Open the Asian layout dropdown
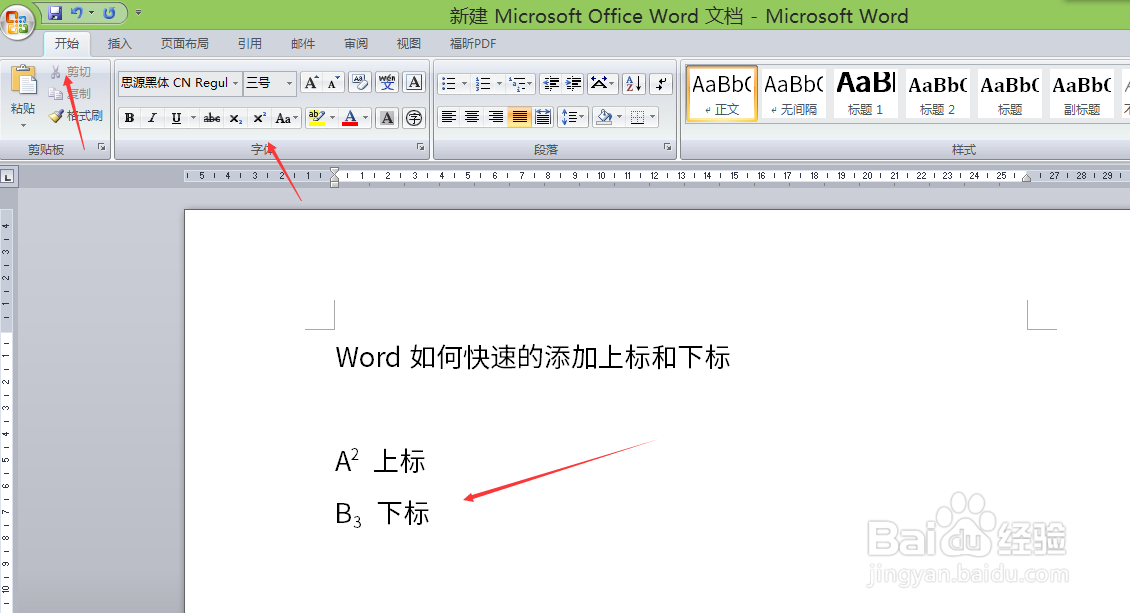This screenshot has width=1130, height=613. click(602, 84)
